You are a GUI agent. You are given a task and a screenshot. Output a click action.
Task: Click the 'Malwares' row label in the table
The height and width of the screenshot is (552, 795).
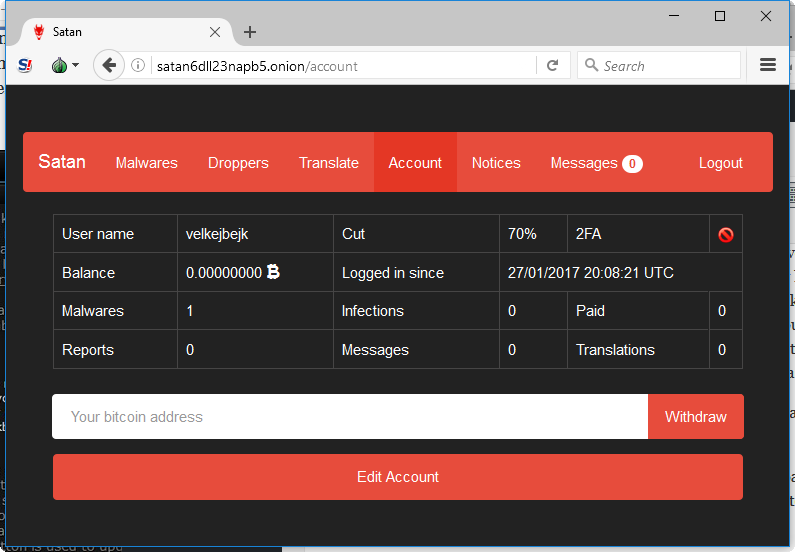[x=93, y=311]
